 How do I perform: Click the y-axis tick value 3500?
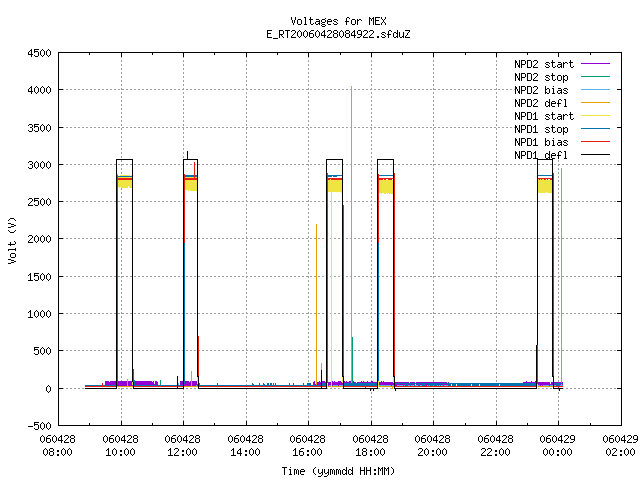[x=39, y=128]
